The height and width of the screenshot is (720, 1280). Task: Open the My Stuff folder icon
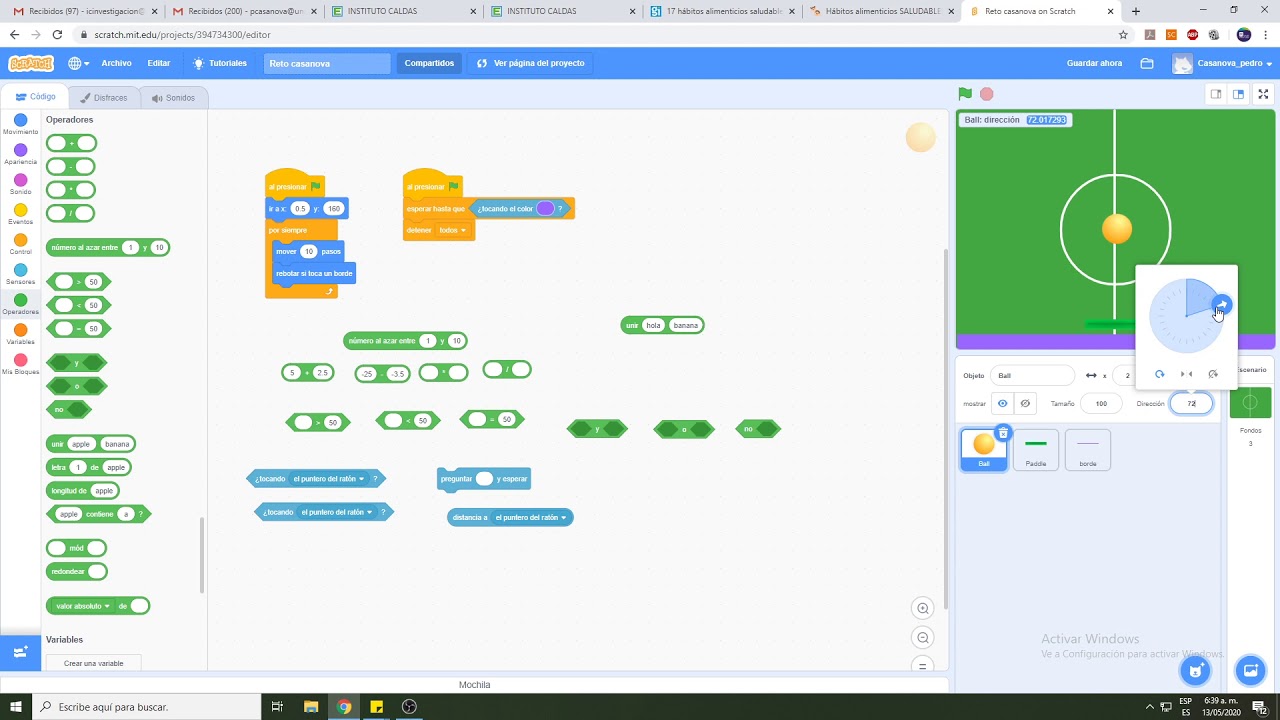[1147, 63]
